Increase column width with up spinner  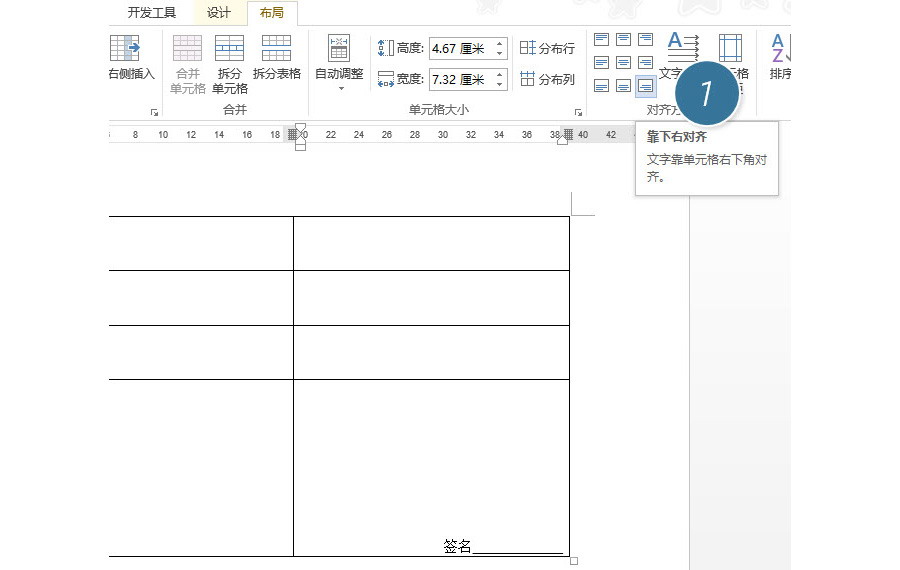500,74
